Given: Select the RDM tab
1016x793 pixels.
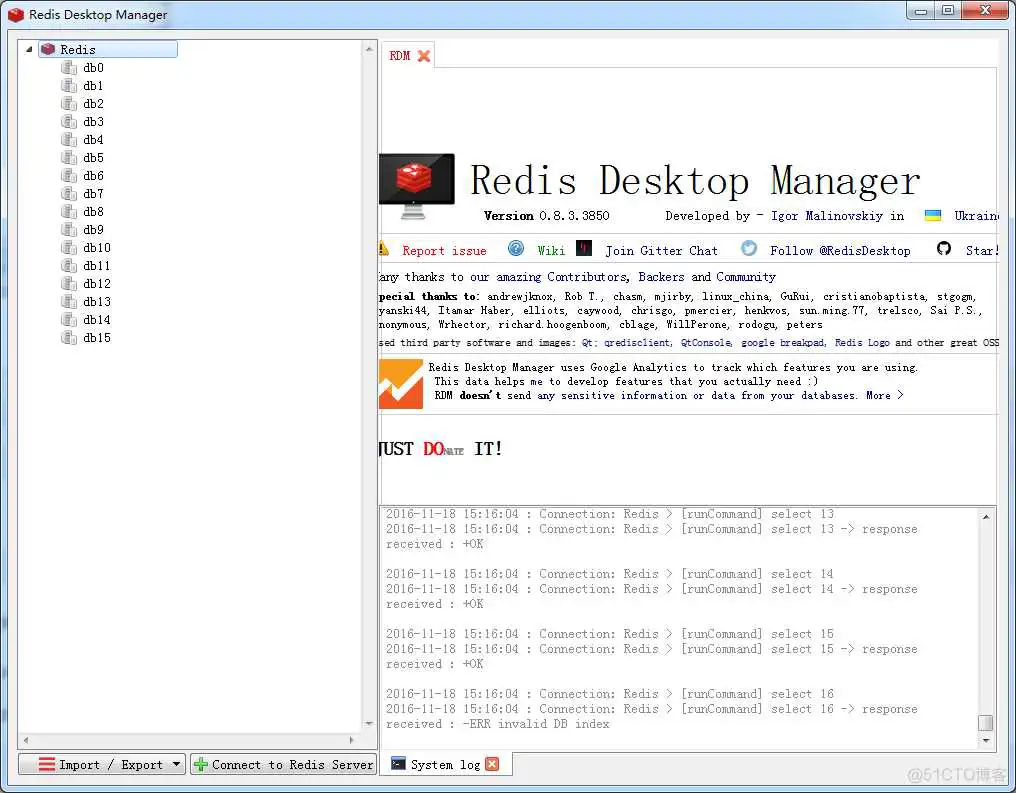Looking at the screenshot, I should pyautogui.click(x=399, y=55).
